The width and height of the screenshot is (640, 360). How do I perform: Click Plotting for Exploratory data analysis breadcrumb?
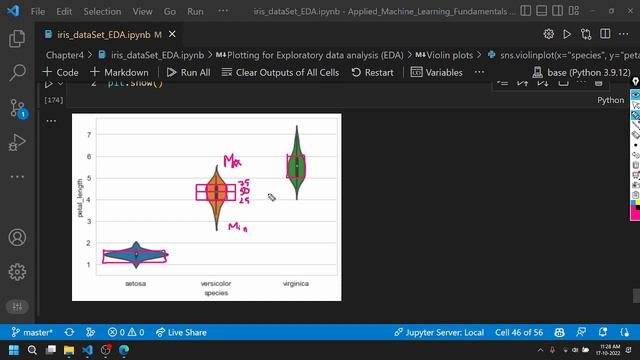310,55
